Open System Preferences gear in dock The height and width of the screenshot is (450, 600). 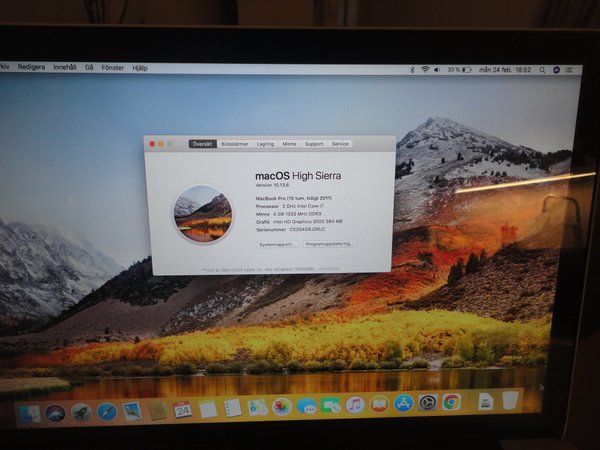click(x=428, y=403)
